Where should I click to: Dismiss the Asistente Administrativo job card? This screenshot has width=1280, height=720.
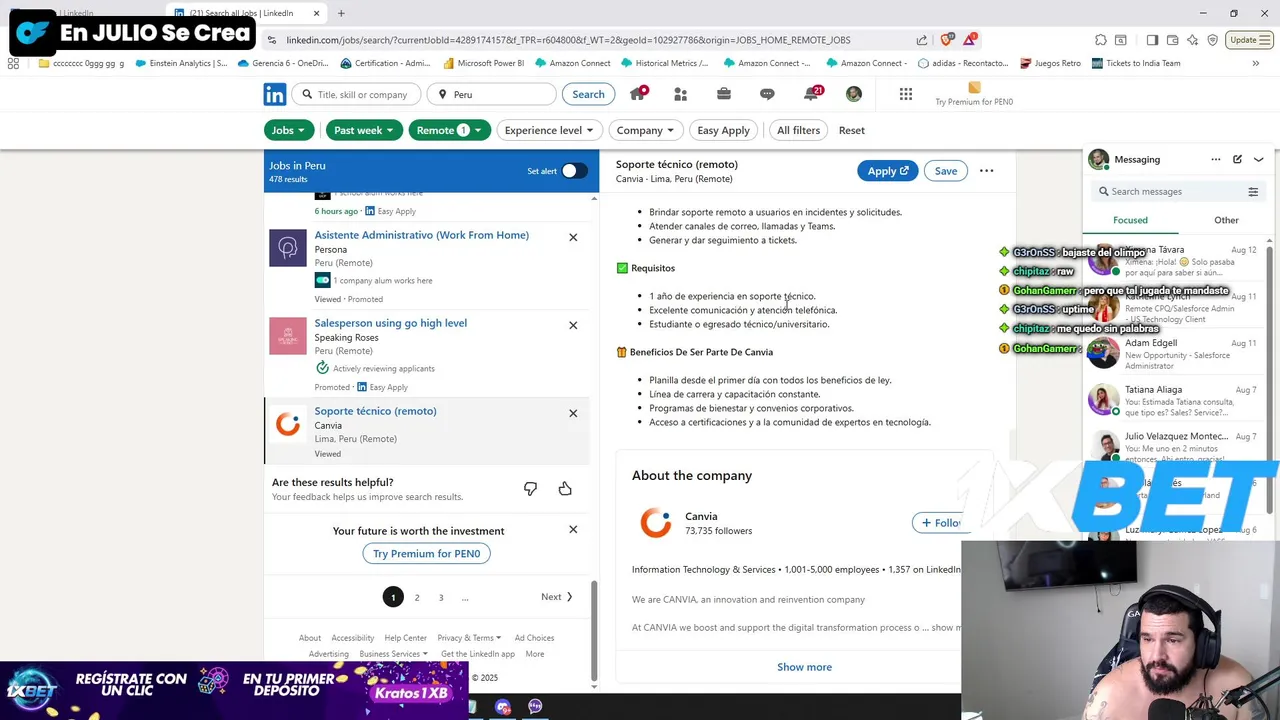tap(573, 237)
